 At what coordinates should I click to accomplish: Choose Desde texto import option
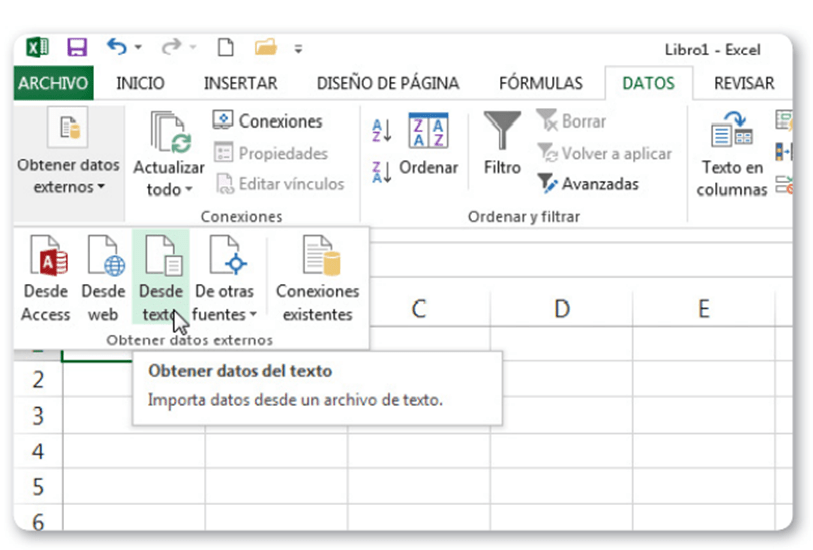pyautogui.click(x=161, y=277)
